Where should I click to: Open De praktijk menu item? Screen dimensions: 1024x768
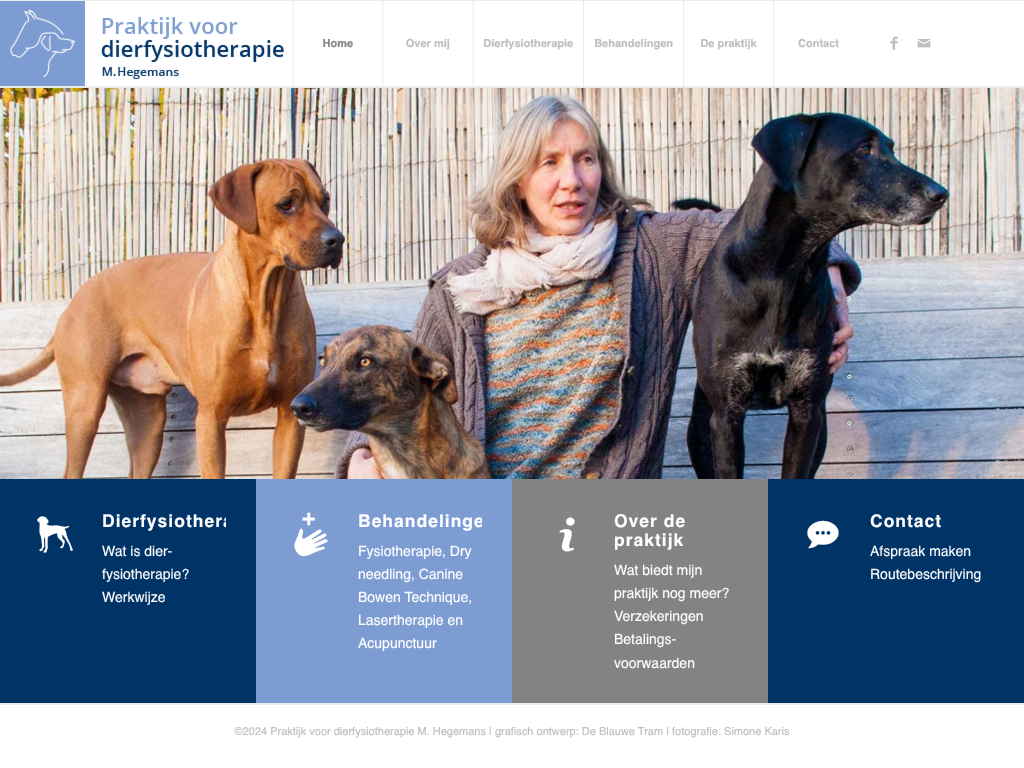click(728, 43)
